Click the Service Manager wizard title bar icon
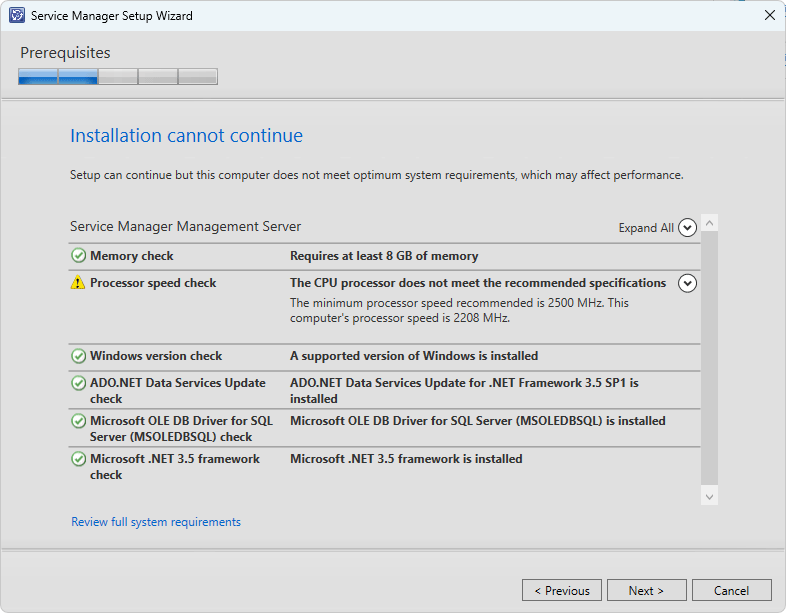Image resolution: width=786 pixels, height=613 pixels. pos(17,16)
